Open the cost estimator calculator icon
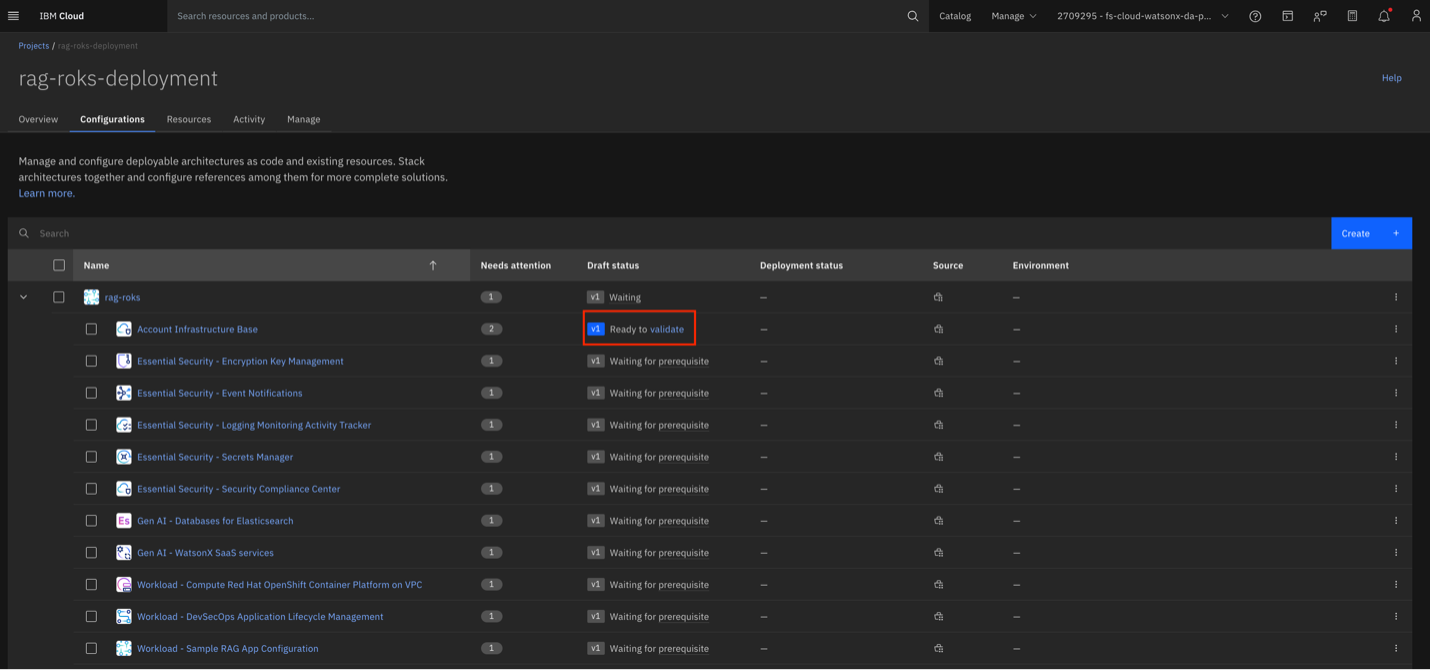Image resolution: width=1430 pixels, height=672 pixels. [1352, 16]
